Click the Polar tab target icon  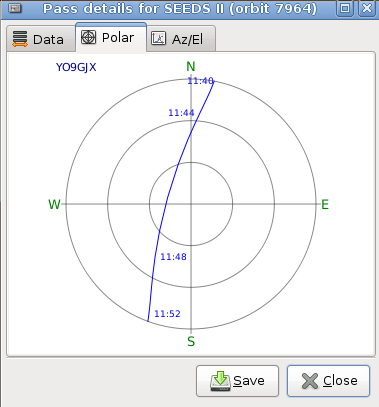[88, 37]
